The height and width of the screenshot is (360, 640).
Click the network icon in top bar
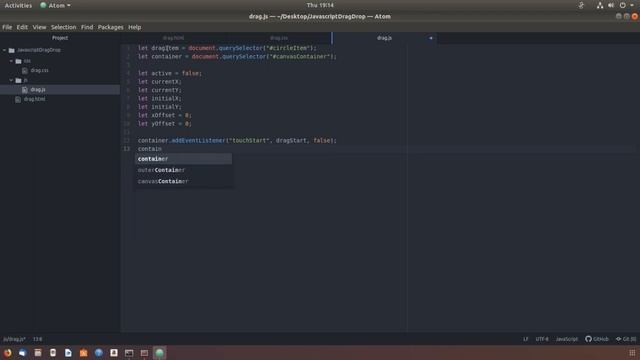coord(600,5)
